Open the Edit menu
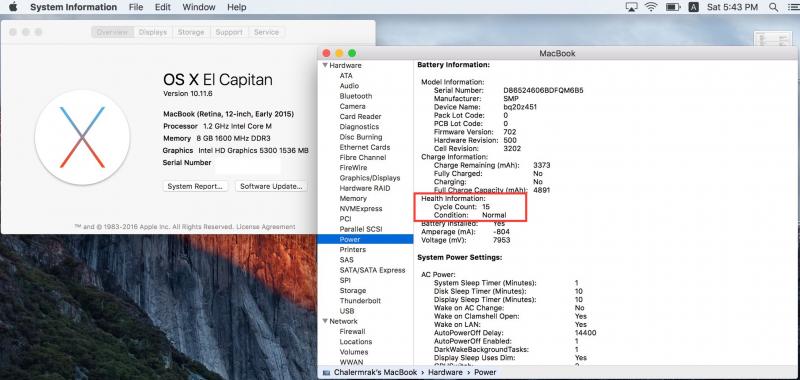The width and height of the screenshot is (800, 380). coord(163,7)
